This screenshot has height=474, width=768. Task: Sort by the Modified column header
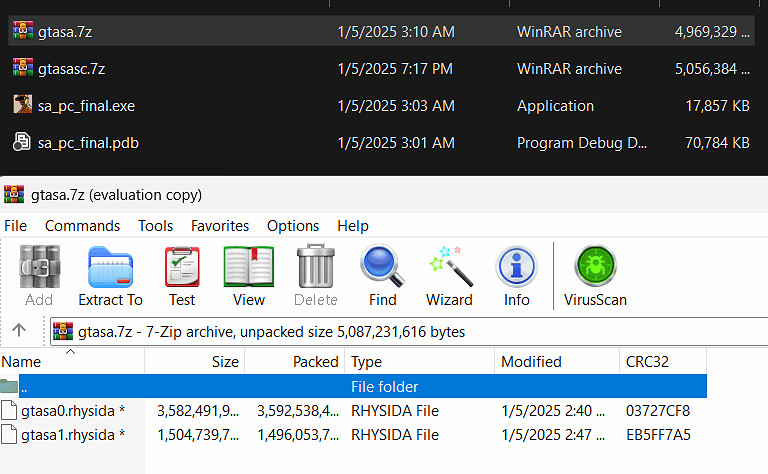(x=531, y=362)
